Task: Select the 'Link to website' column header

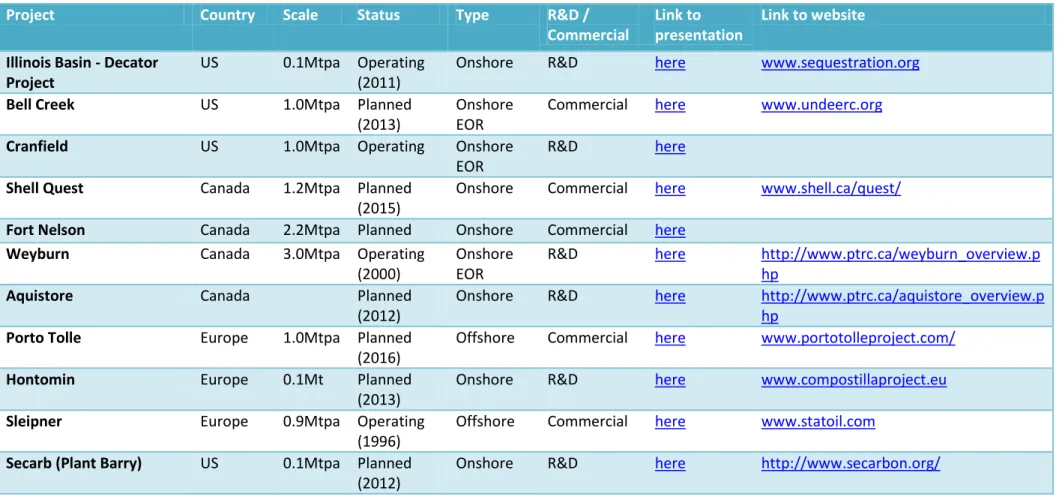Action: tap(813, 15)
